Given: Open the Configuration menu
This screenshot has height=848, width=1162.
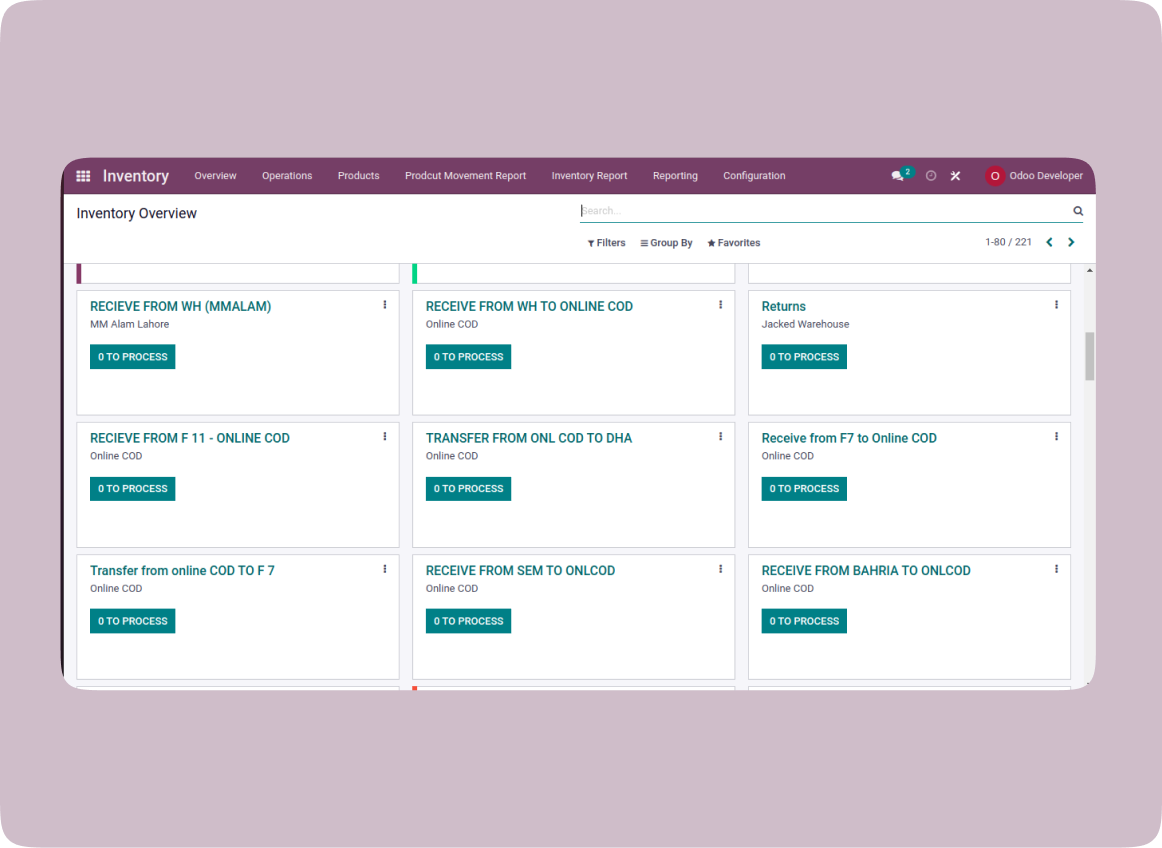Looking at the screenshot, I should click(x=754, y=176).
